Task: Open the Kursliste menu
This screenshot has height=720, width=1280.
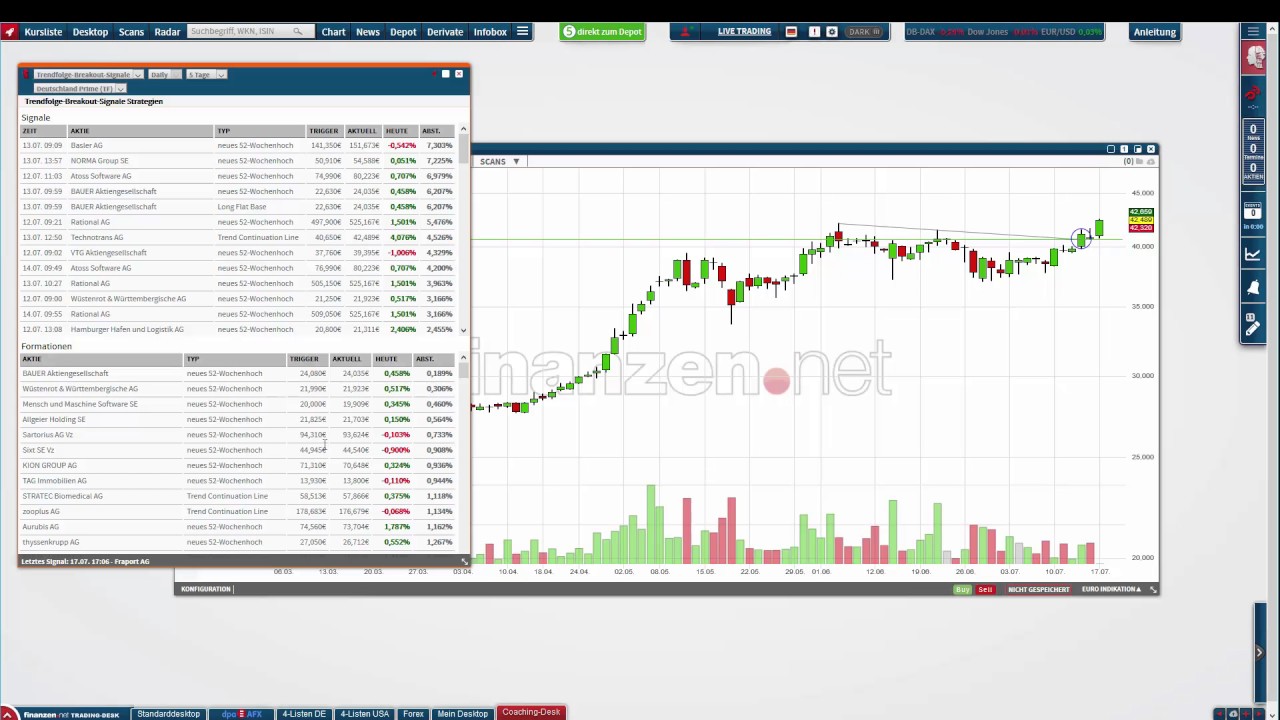Action: (x=43, y=32)
